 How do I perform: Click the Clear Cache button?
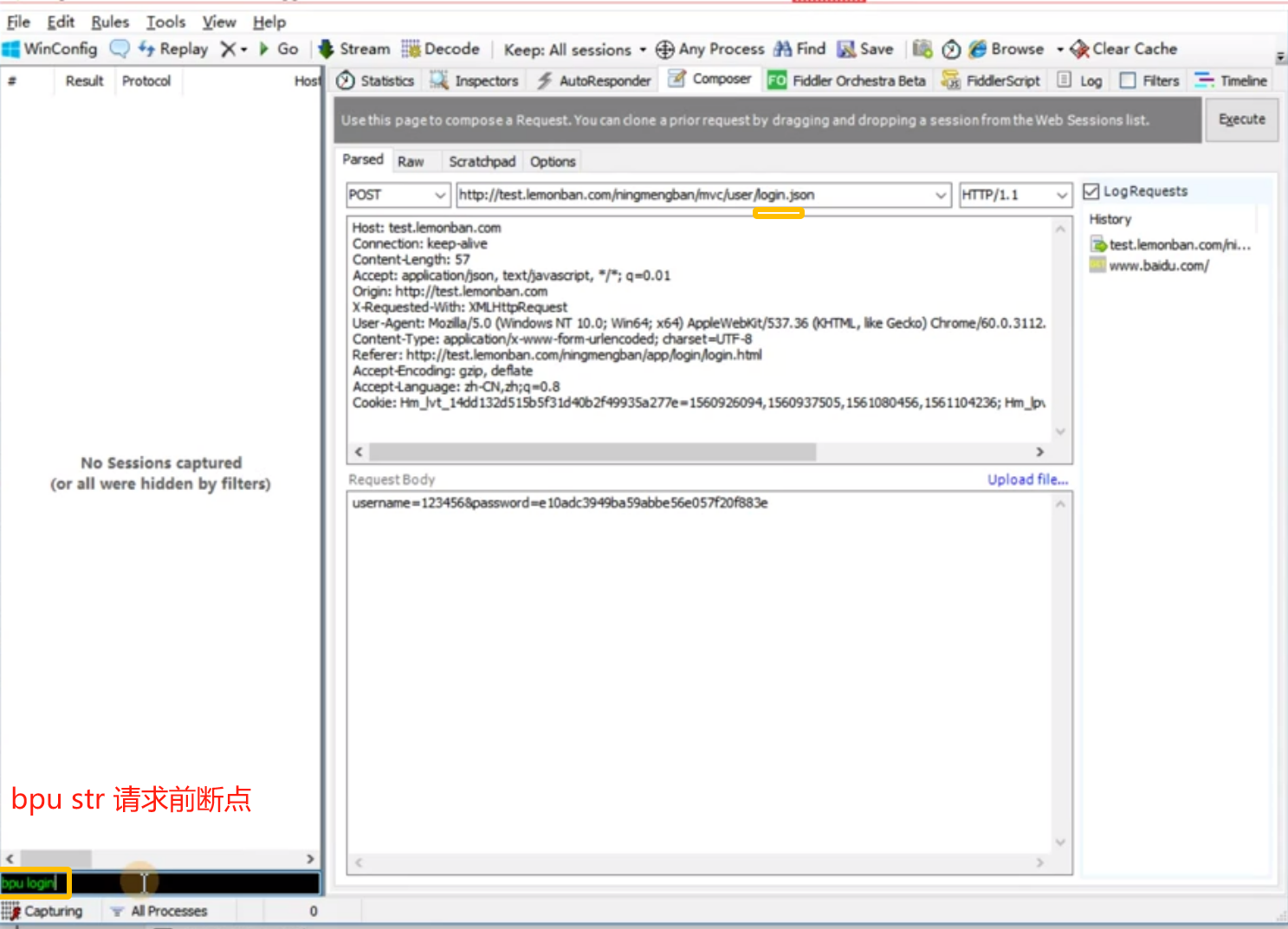1123,49
